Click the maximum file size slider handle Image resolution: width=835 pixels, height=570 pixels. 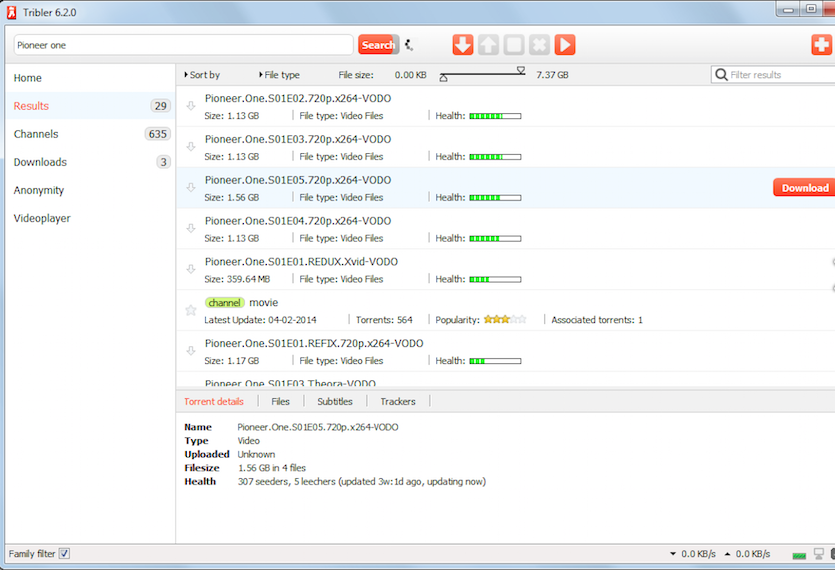point(521,70)
